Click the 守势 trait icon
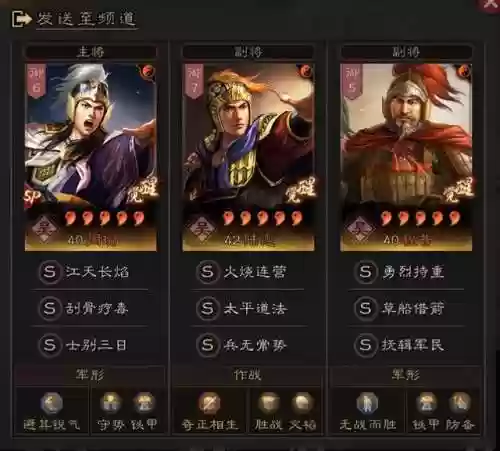Screen dimensions: 500x451 [110, 402]
